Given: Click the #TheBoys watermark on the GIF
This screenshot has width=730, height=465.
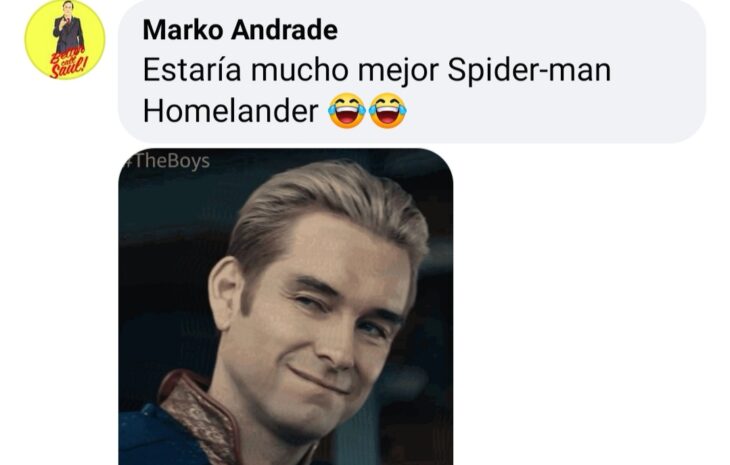Looking at the screenshot, I should click(x=167, y=161).
